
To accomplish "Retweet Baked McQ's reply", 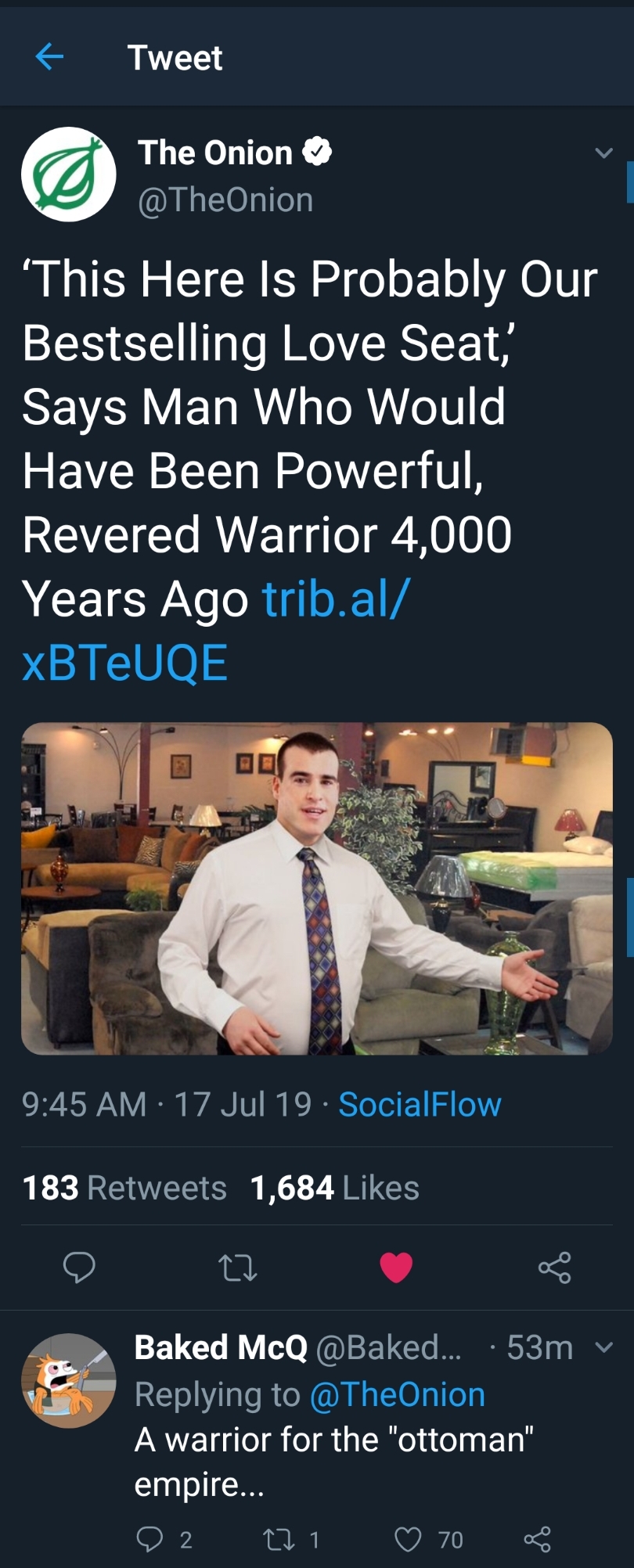I will (x=279, y=1540).
